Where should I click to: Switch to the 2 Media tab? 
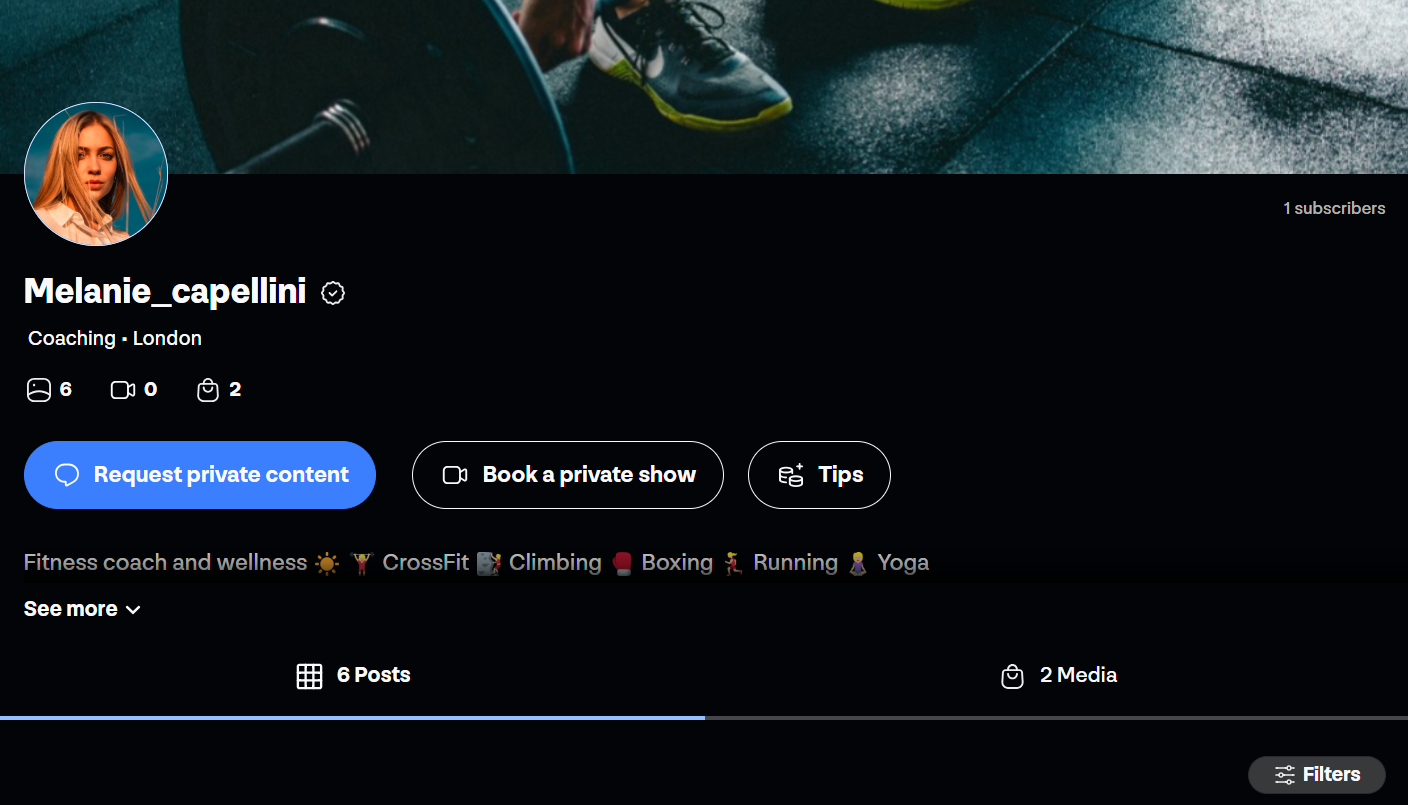[1056, 676]
